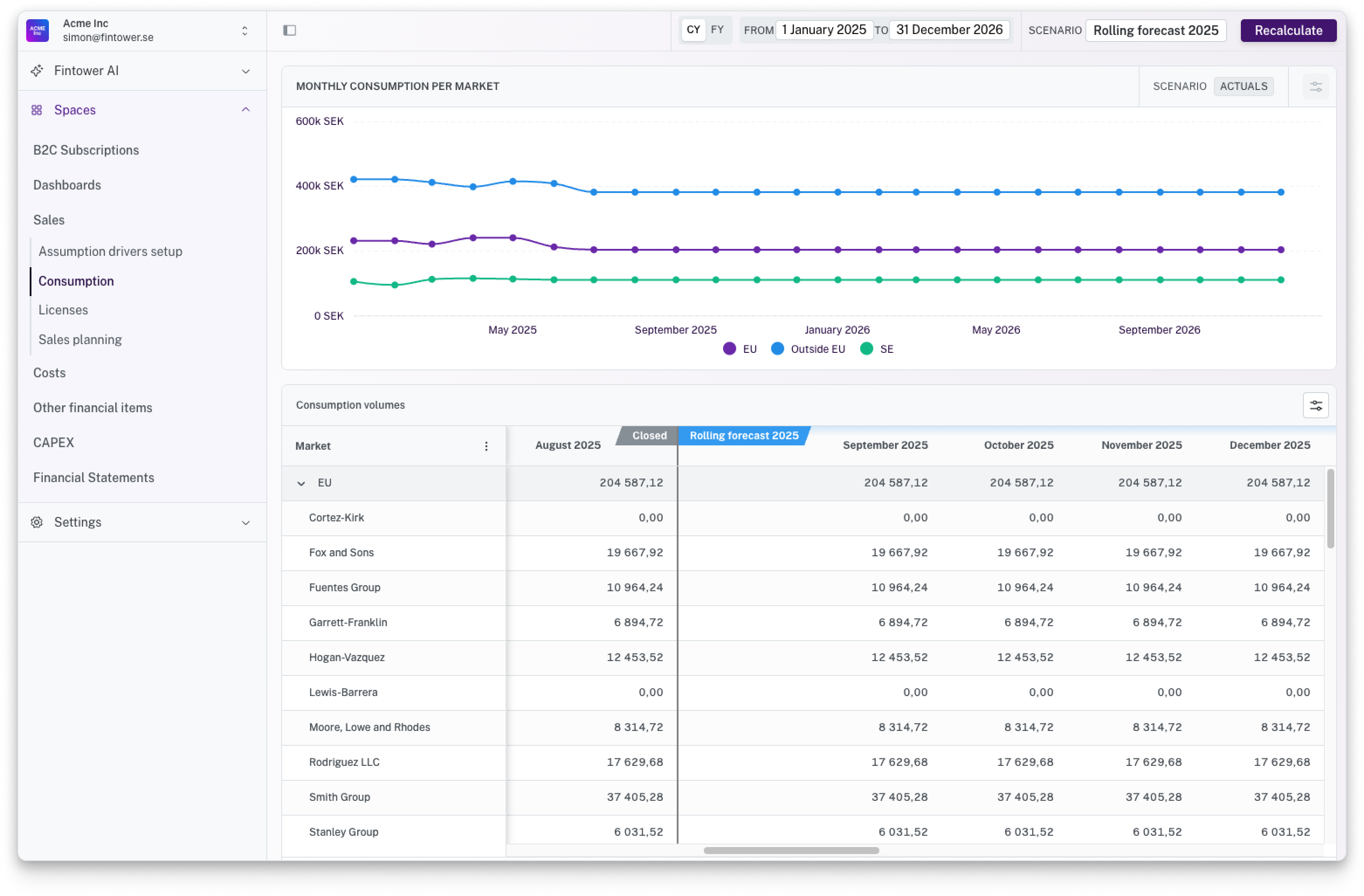
Task: Open Financial Statements space
Action: pos(93,478)
